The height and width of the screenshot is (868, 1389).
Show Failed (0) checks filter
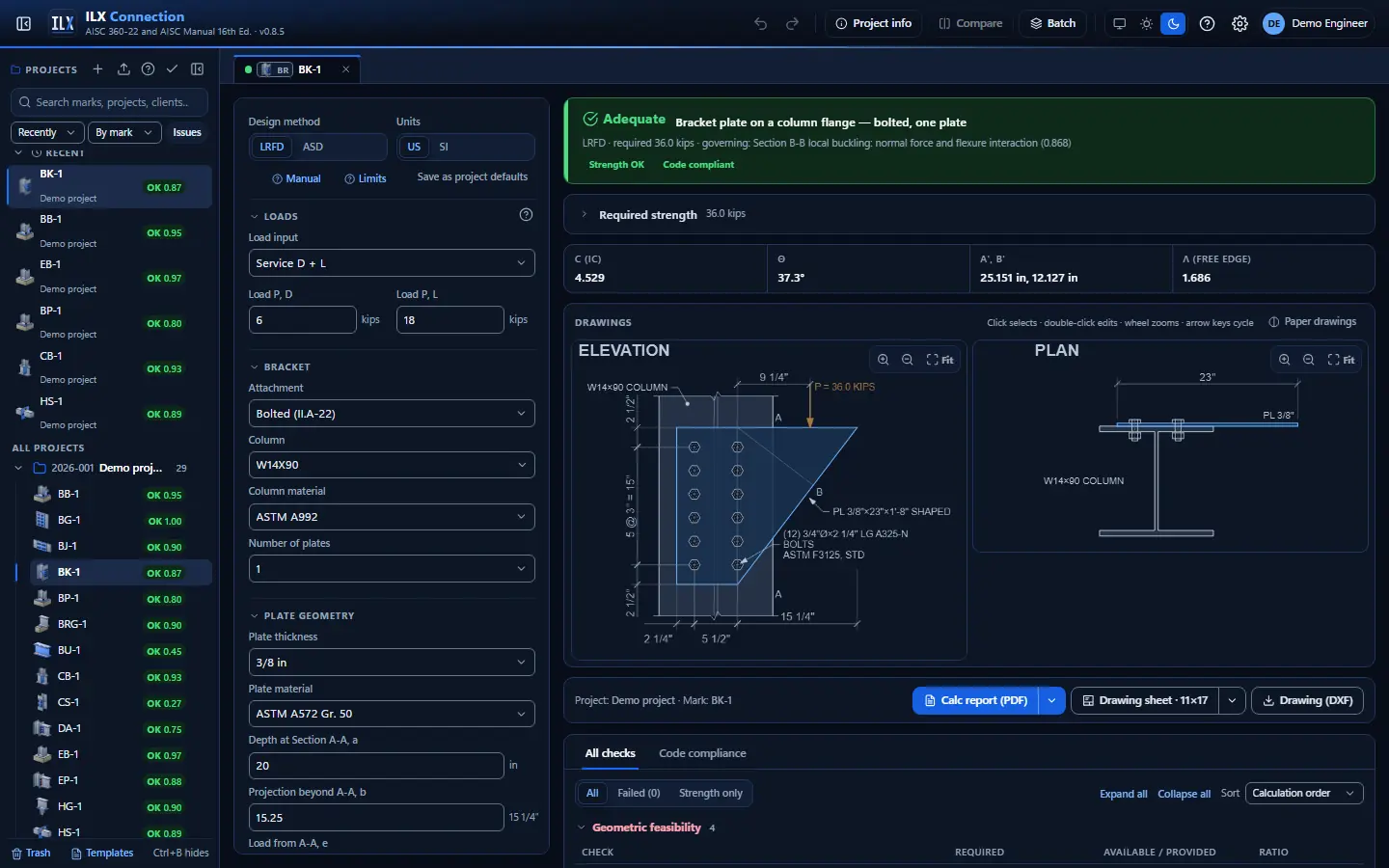point(639,793)
